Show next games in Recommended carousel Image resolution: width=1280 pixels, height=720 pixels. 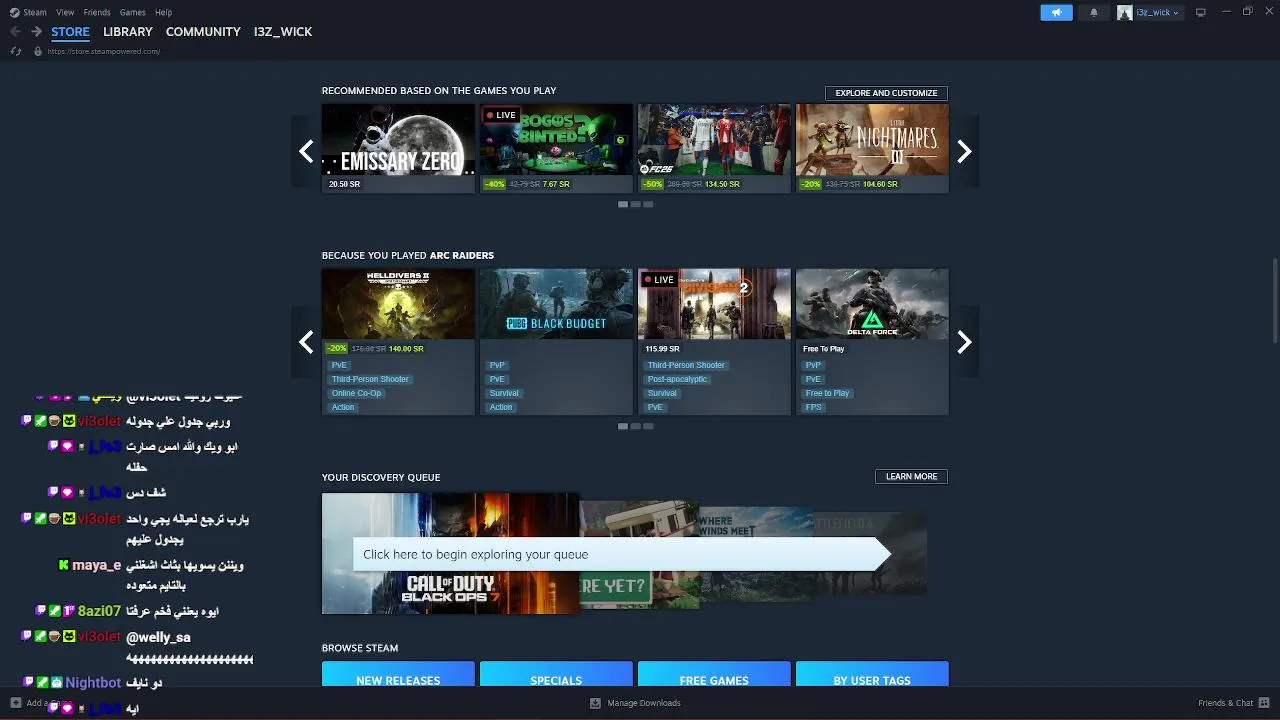click(964, 151)
